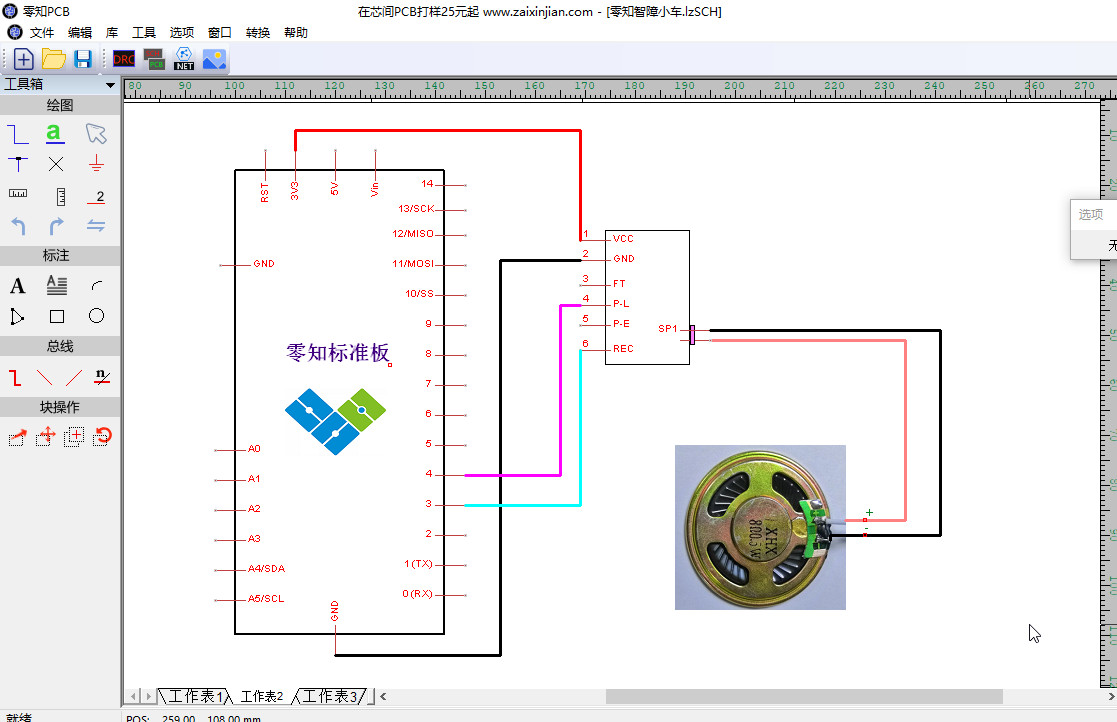Click the 总线 toolbox section header
The width and height of the screenshot is (1117, 722).
tap(60, 347)
